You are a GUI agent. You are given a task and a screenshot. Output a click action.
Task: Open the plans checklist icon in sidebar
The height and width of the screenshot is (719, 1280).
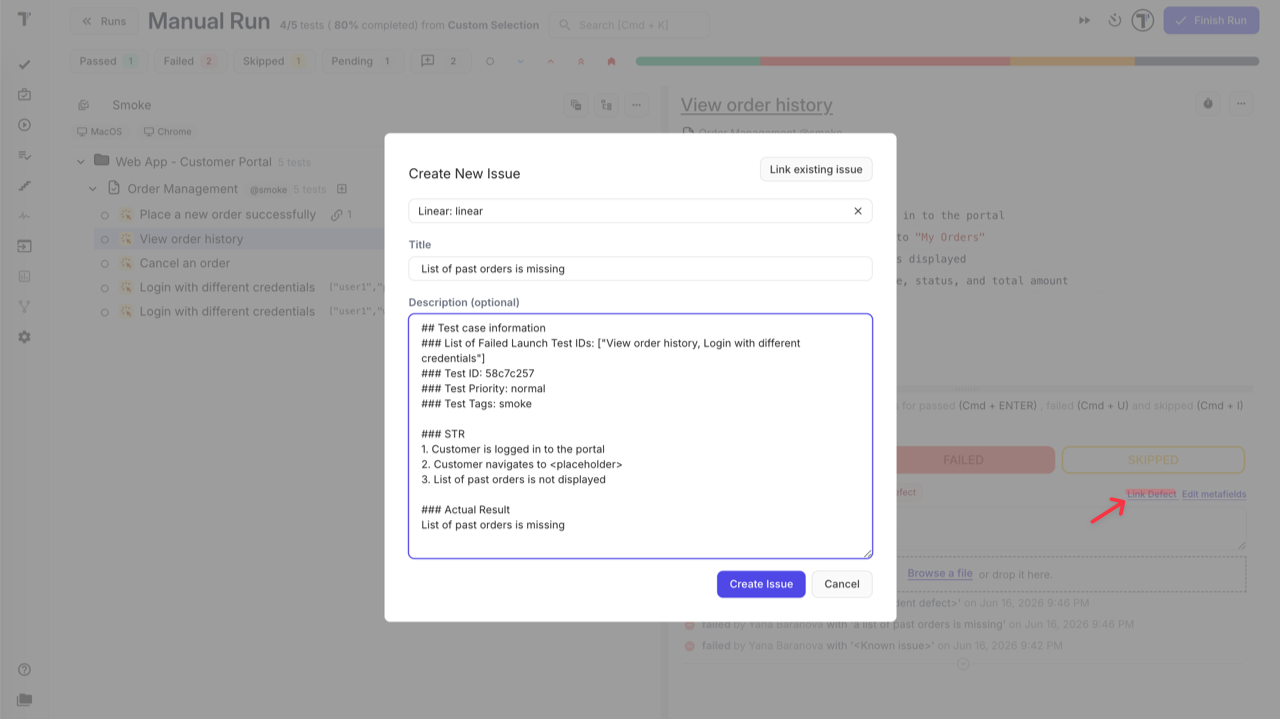[24, 155]
